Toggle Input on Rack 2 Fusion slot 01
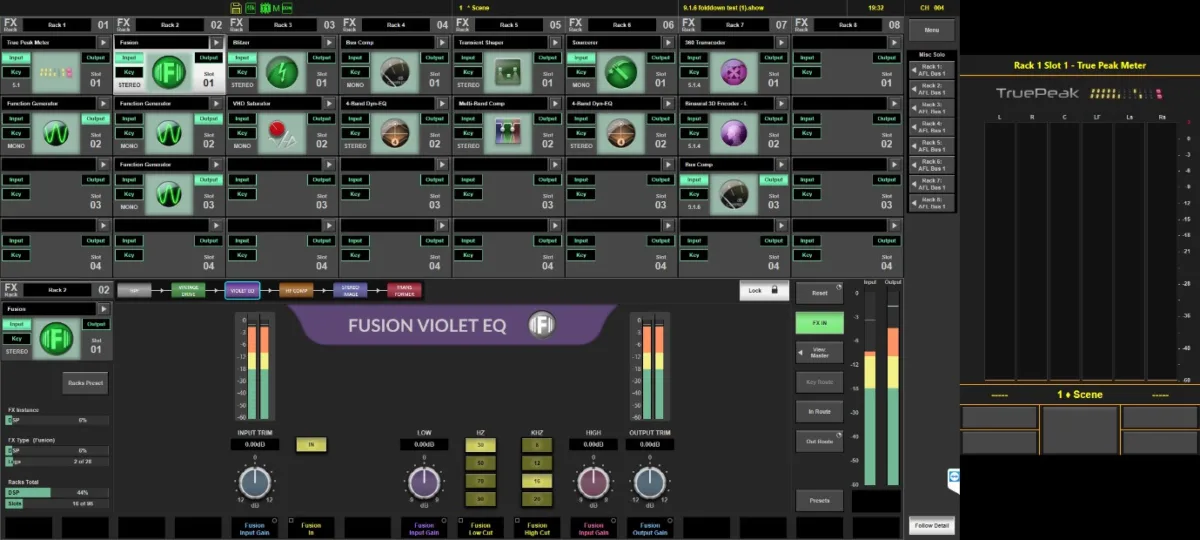Screen dimensions: 1200x540 click(129, 58)
